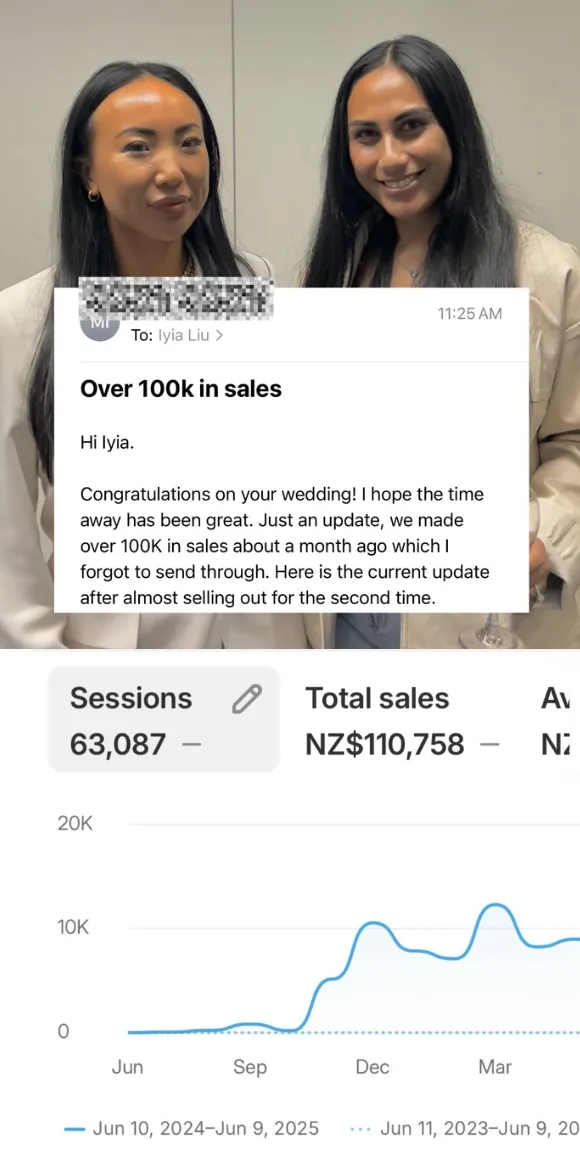Open the Iyia Liu recipient link

(184, 336)
